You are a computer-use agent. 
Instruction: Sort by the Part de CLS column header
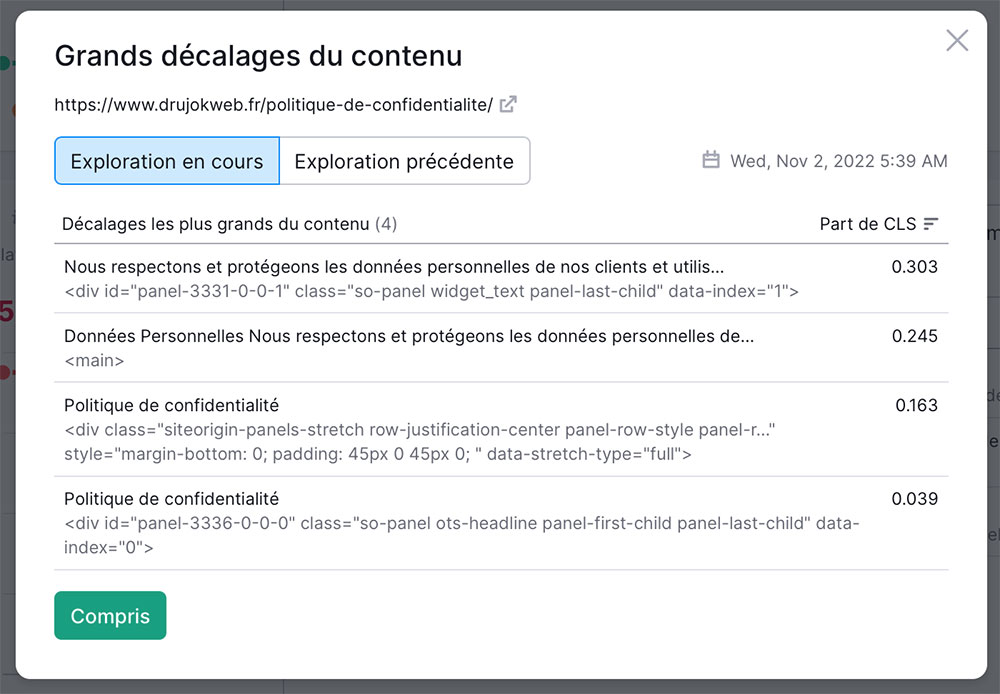coord(868,224)
